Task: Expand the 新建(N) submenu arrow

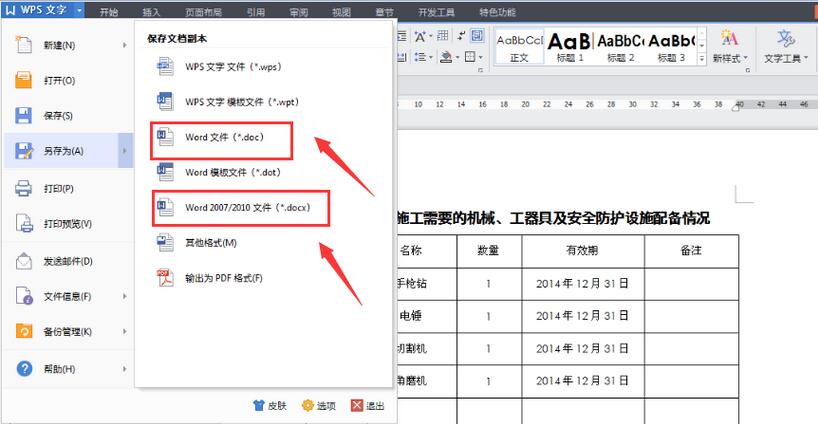Action: [125, 45]
